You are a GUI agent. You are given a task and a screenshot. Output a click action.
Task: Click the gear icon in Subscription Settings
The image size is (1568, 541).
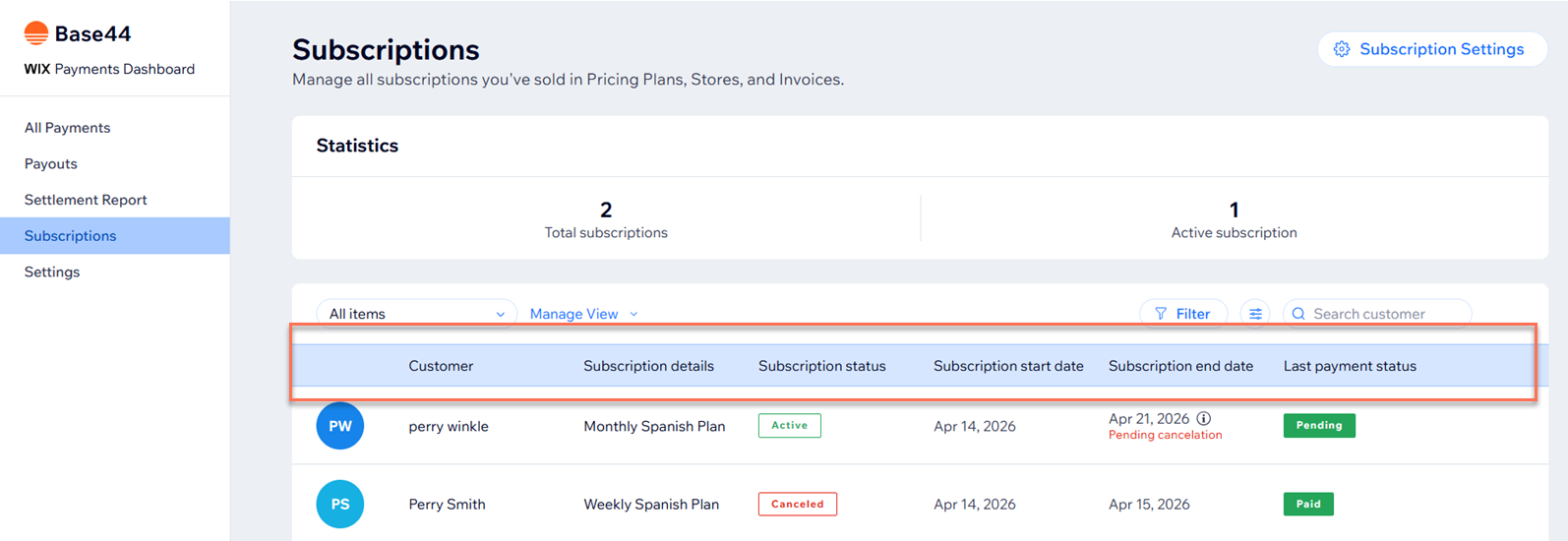pyautogui.click(x=1342, y=49)
